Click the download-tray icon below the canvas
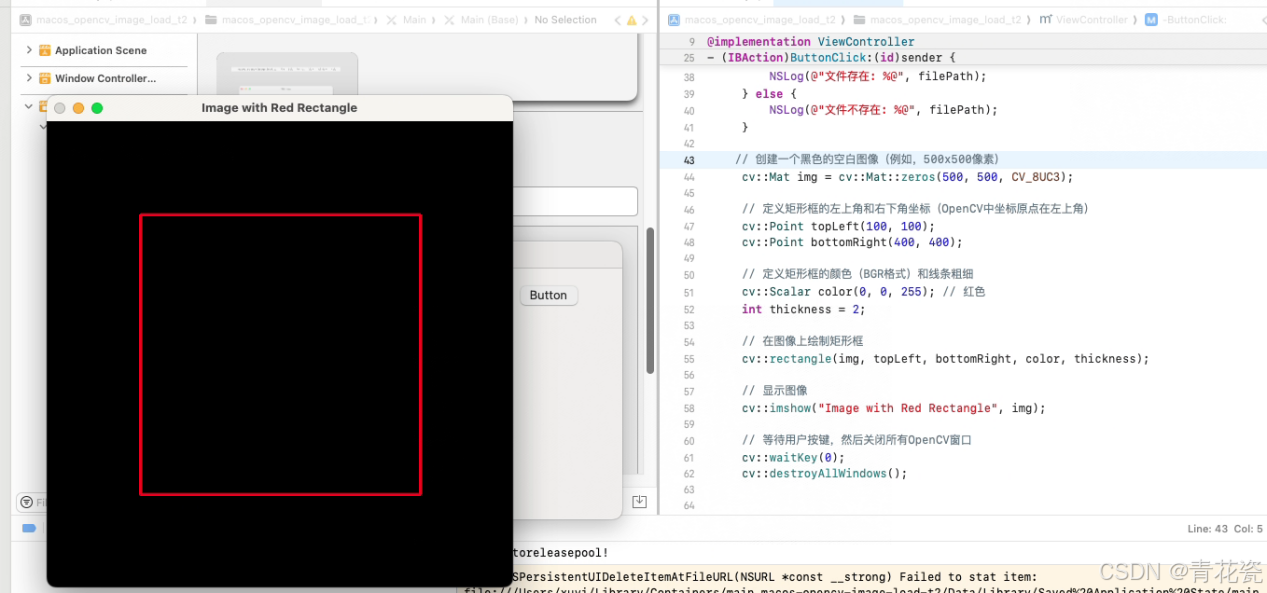The image size is (1267, 593). pyautogui.click(x=639, y=501)
